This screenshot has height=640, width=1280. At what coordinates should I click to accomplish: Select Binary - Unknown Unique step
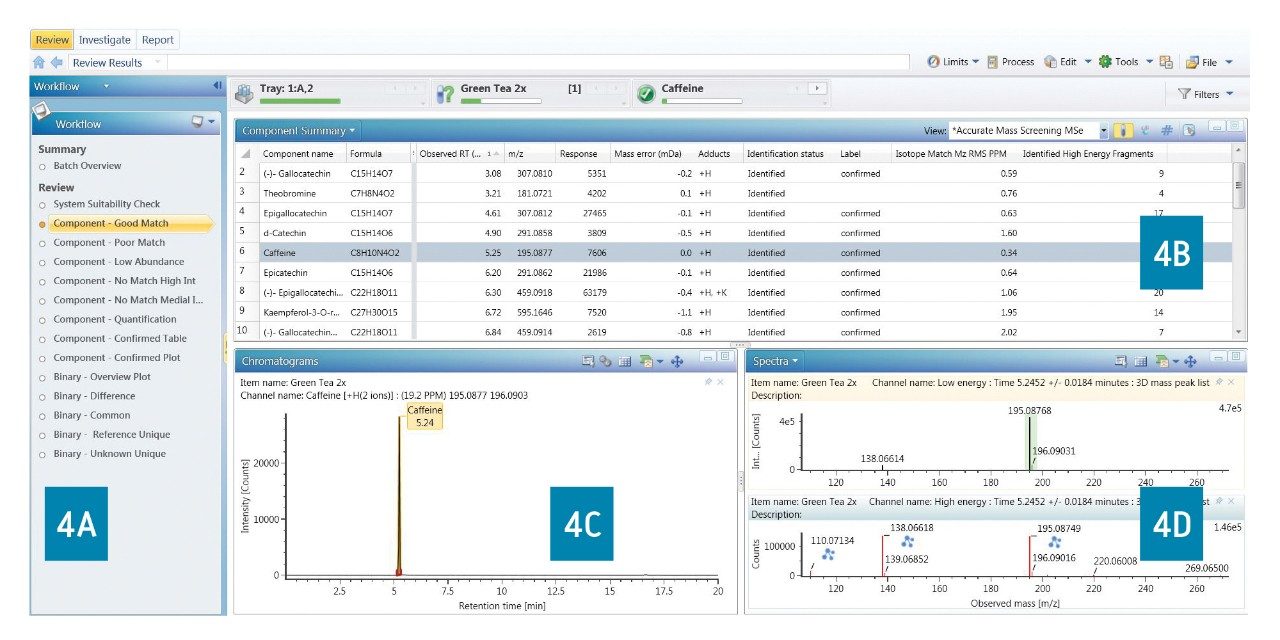(102, 454)
